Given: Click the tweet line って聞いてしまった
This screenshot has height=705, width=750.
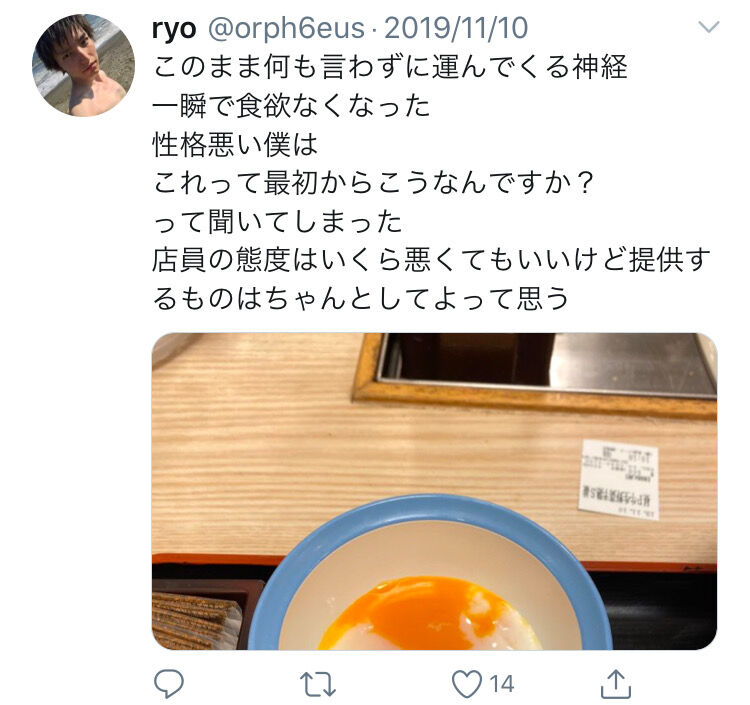Looking at the screenshot, I should click(277, 221).
